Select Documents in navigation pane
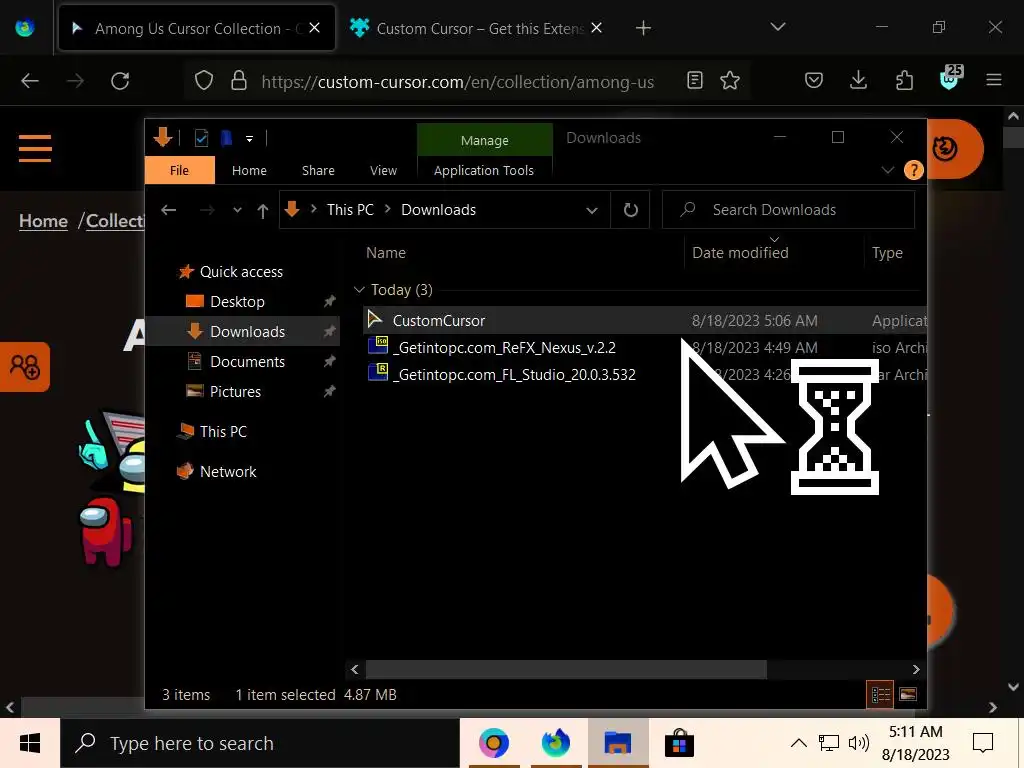1024x768 pixels. 247,362
